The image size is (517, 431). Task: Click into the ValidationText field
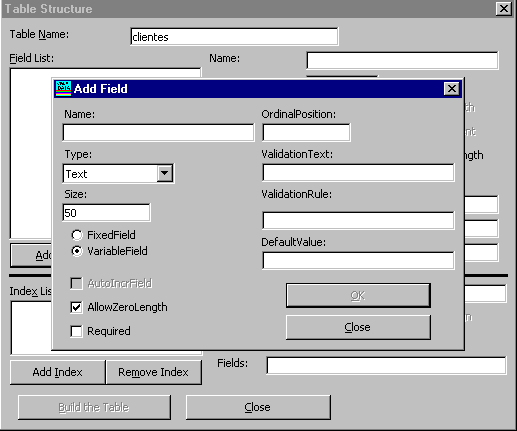pos(358,173)
